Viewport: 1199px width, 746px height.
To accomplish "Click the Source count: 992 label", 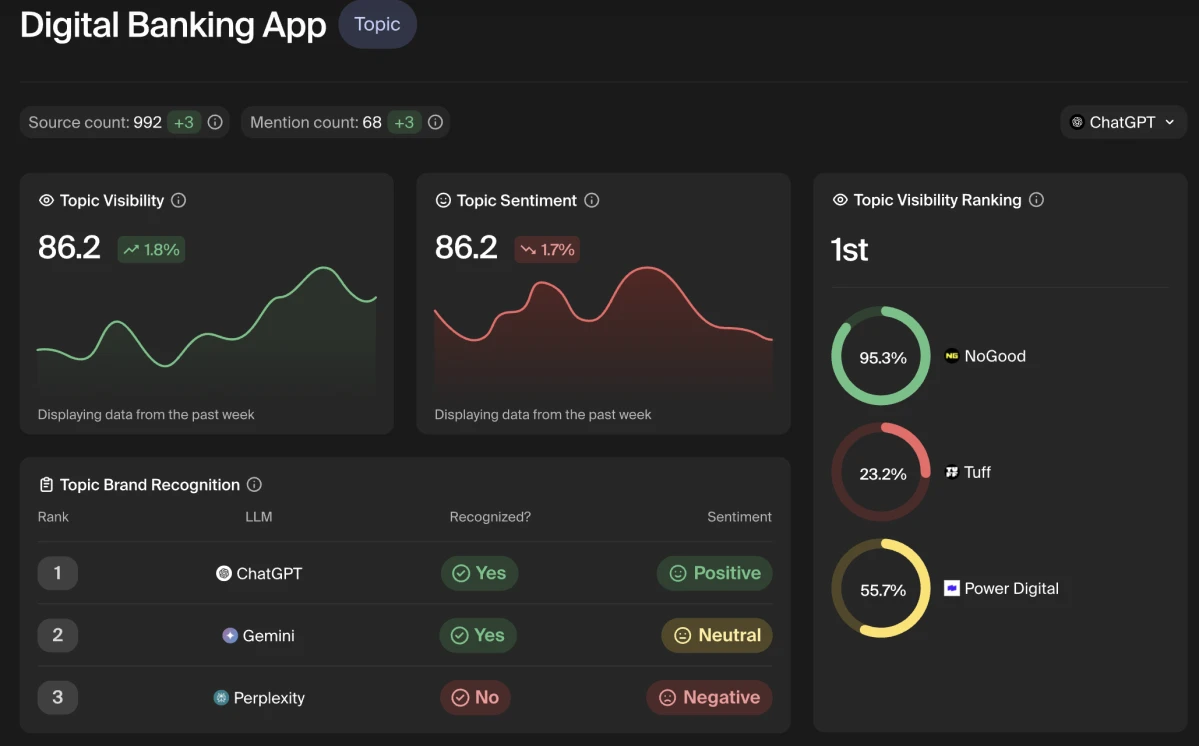I will [x=95, y=122].
